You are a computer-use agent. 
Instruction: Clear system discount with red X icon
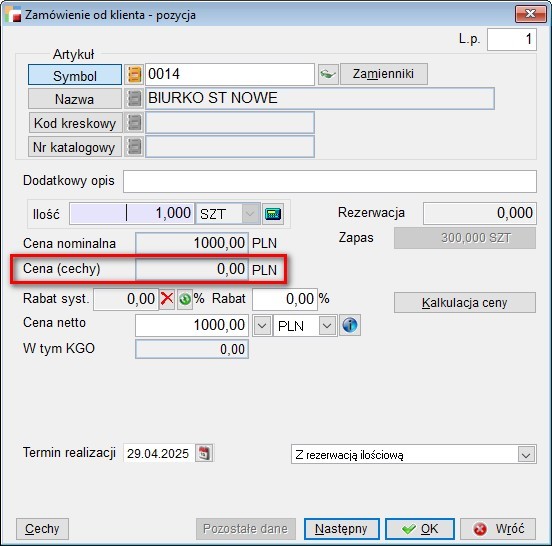(x=167, y=299)
